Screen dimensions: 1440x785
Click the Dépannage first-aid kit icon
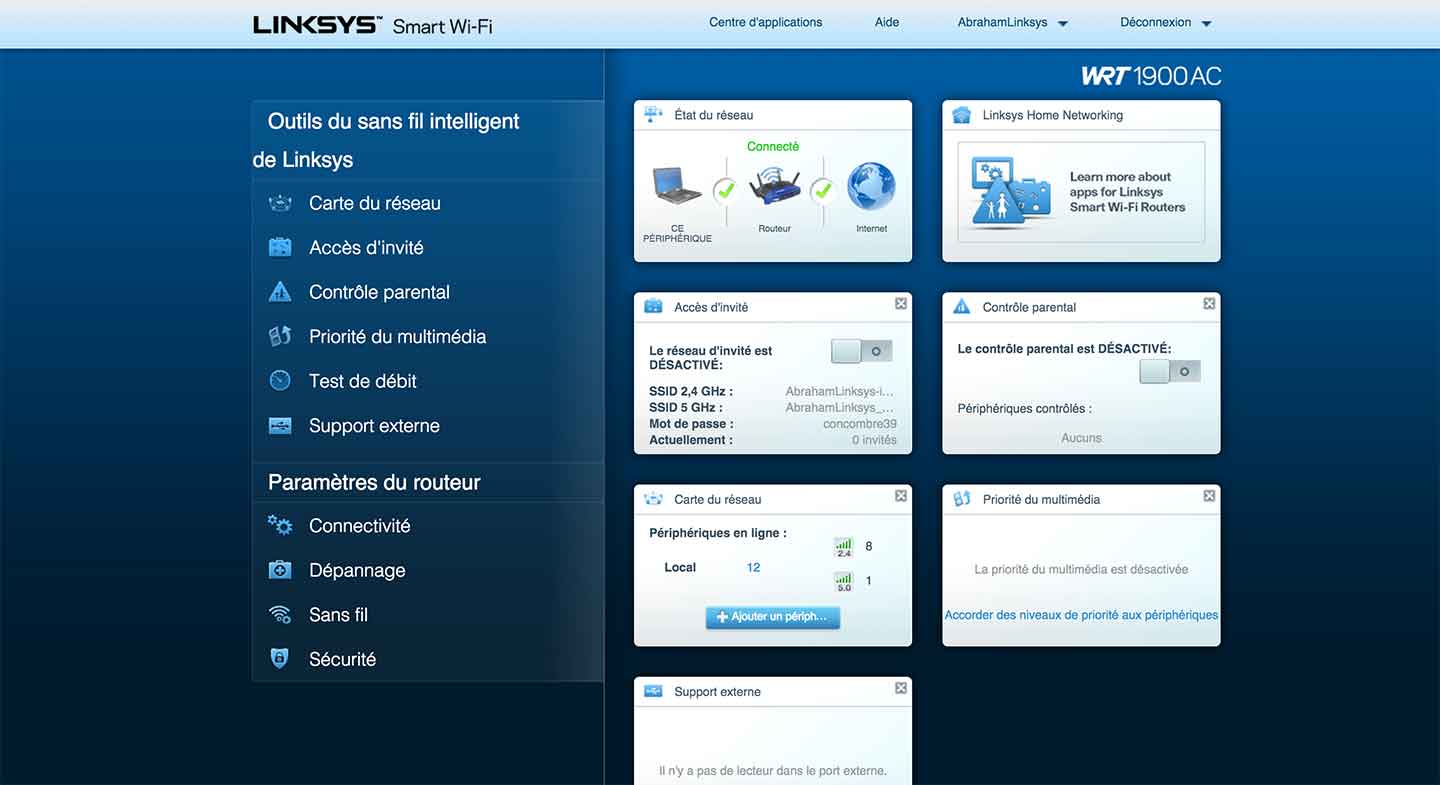pos(280,570)
